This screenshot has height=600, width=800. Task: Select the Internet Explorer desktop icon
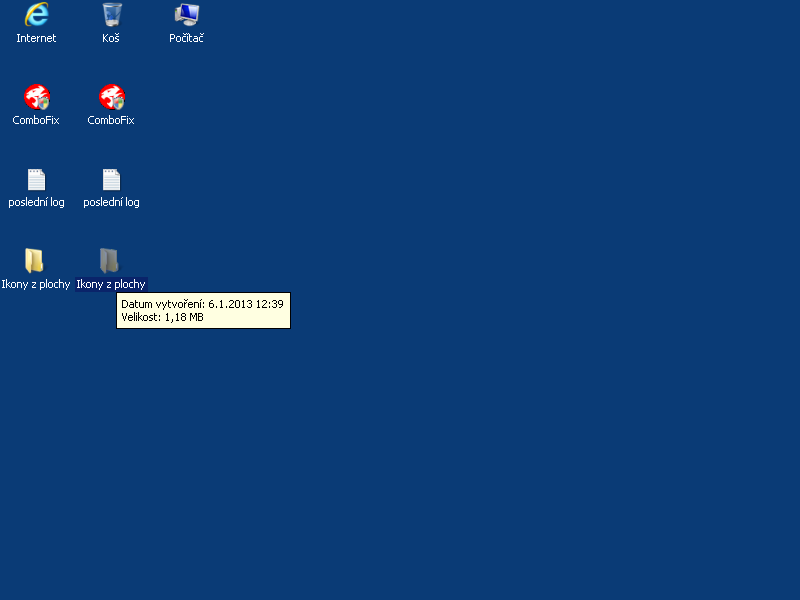(36, 15)
